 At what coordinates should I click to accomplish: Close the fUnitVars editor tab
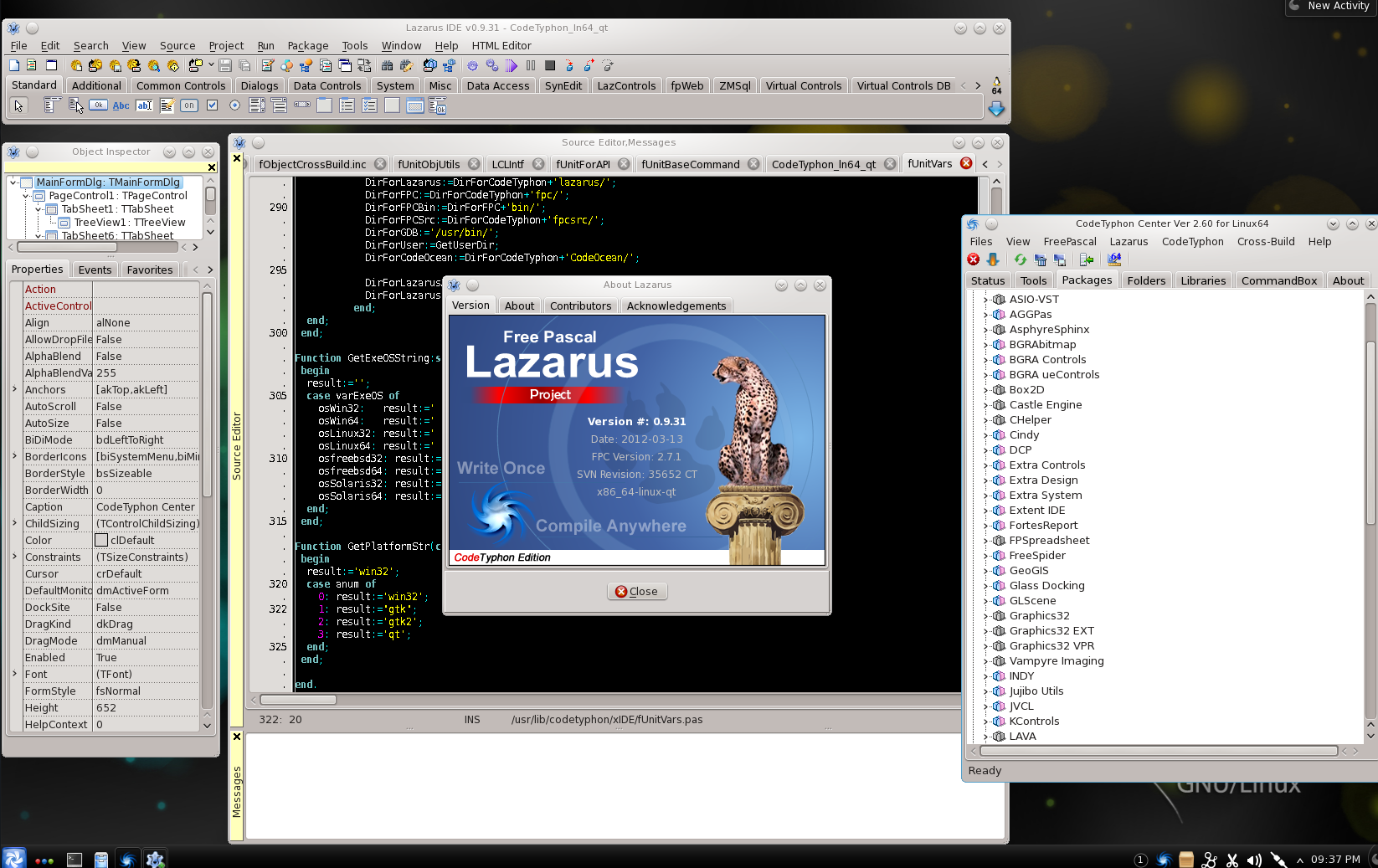[x=966, y=163]
